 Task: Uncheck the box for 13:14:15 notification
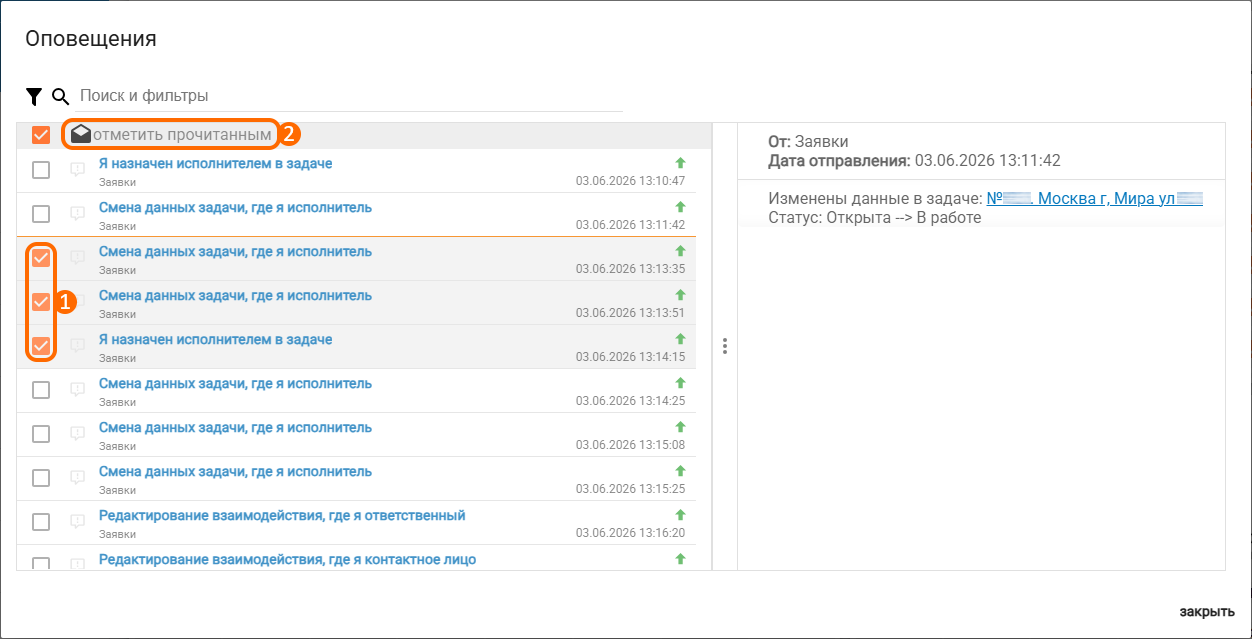41,346
